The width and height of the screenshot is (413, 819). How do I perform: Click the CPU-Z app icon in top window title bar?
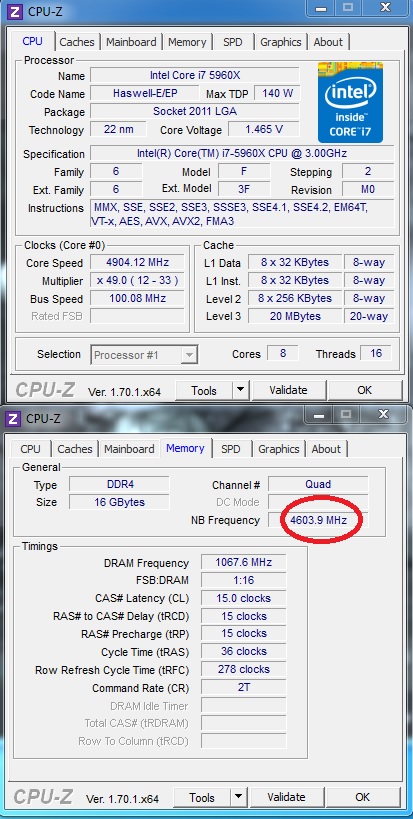(x=16, y=11)
